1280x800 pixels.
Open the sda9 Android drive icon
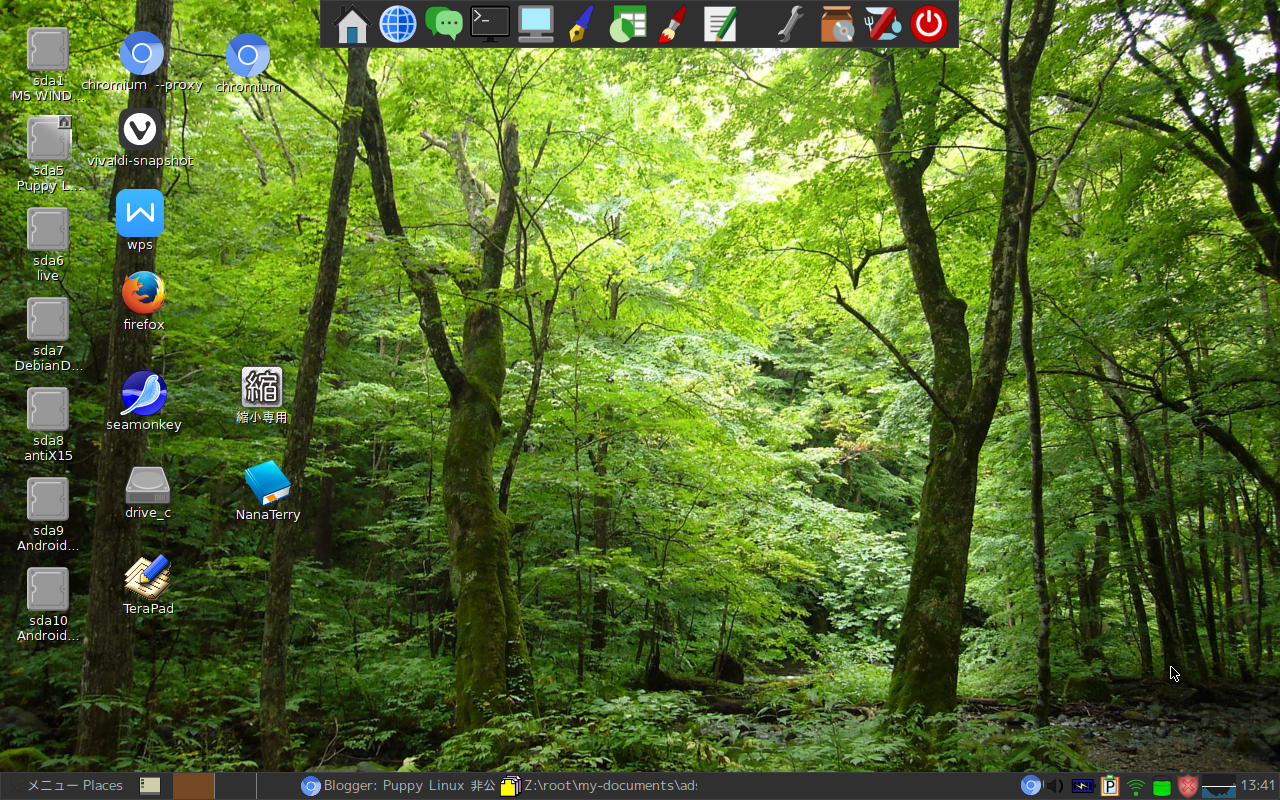(x=48, y=499)
